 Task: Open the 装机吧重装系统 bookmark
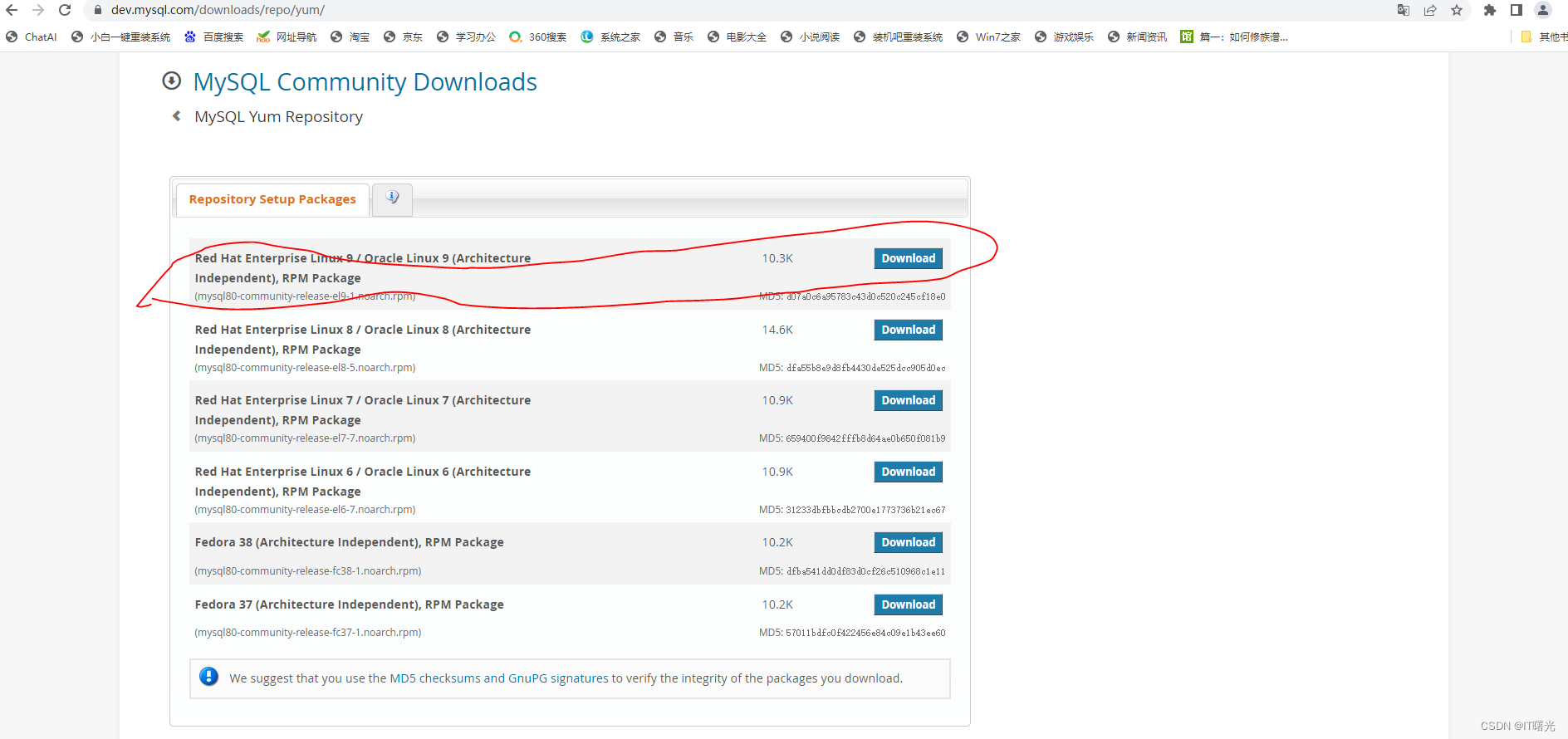tap(899, 37)
